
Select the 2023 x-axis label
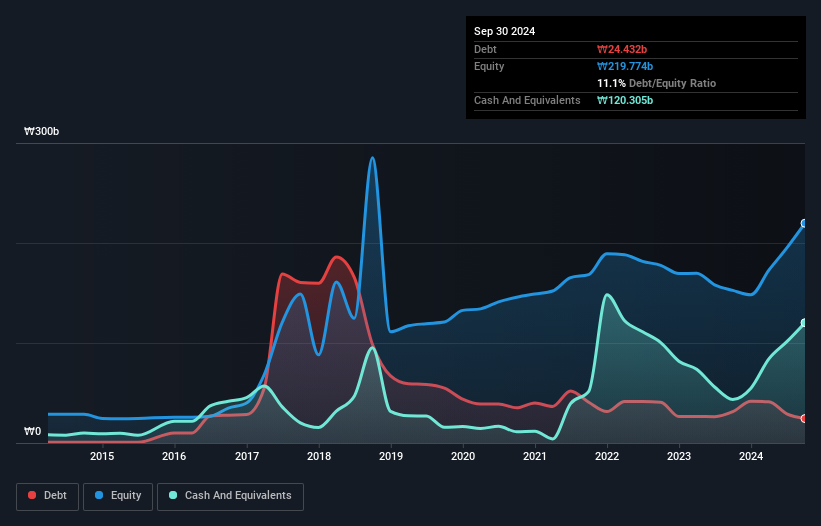[x=679, y=456]
